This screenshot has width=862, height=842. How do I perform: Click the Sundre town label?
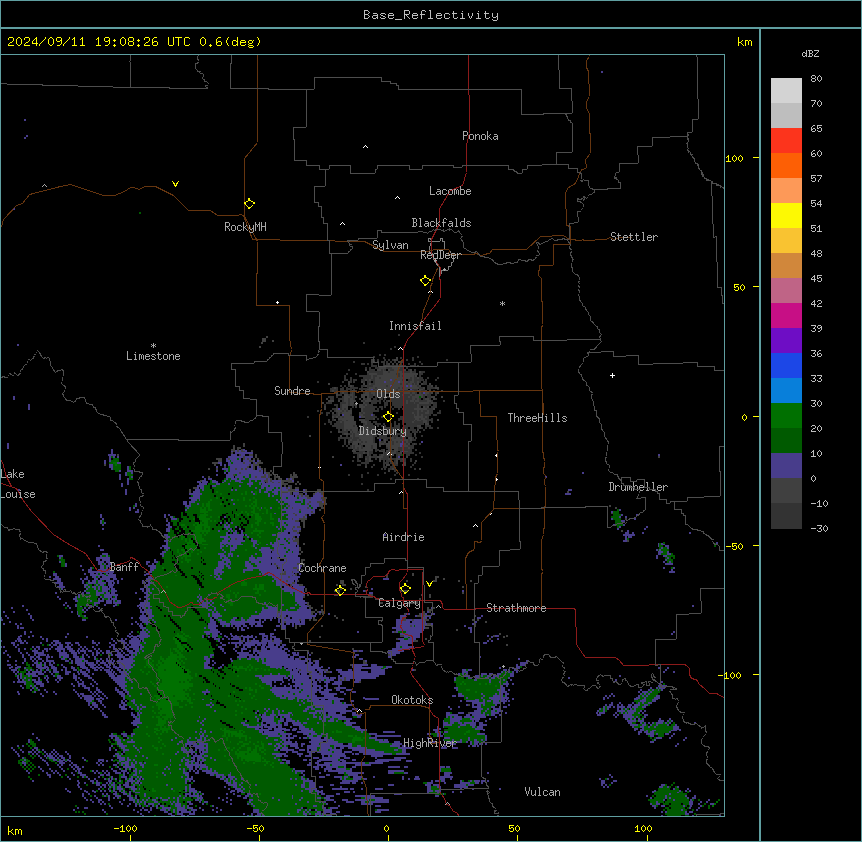tap(292, 391)
